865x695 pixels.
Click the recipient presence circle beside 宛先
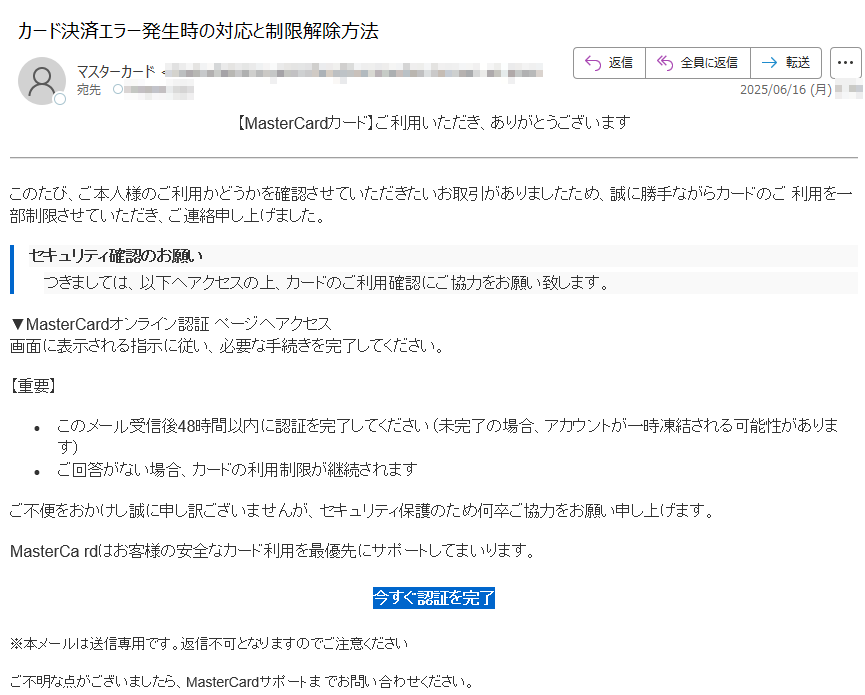pyautogui.click(x=118, y=89)
